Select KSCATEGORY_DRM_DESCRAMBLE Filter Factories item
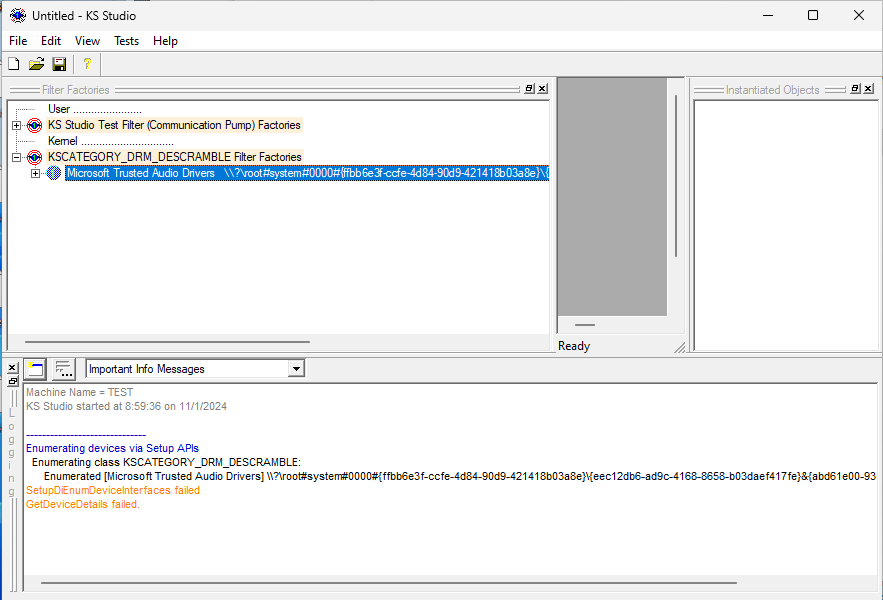Image resolution: width=883 pixels, height=600 pixels. click(175, 157)
